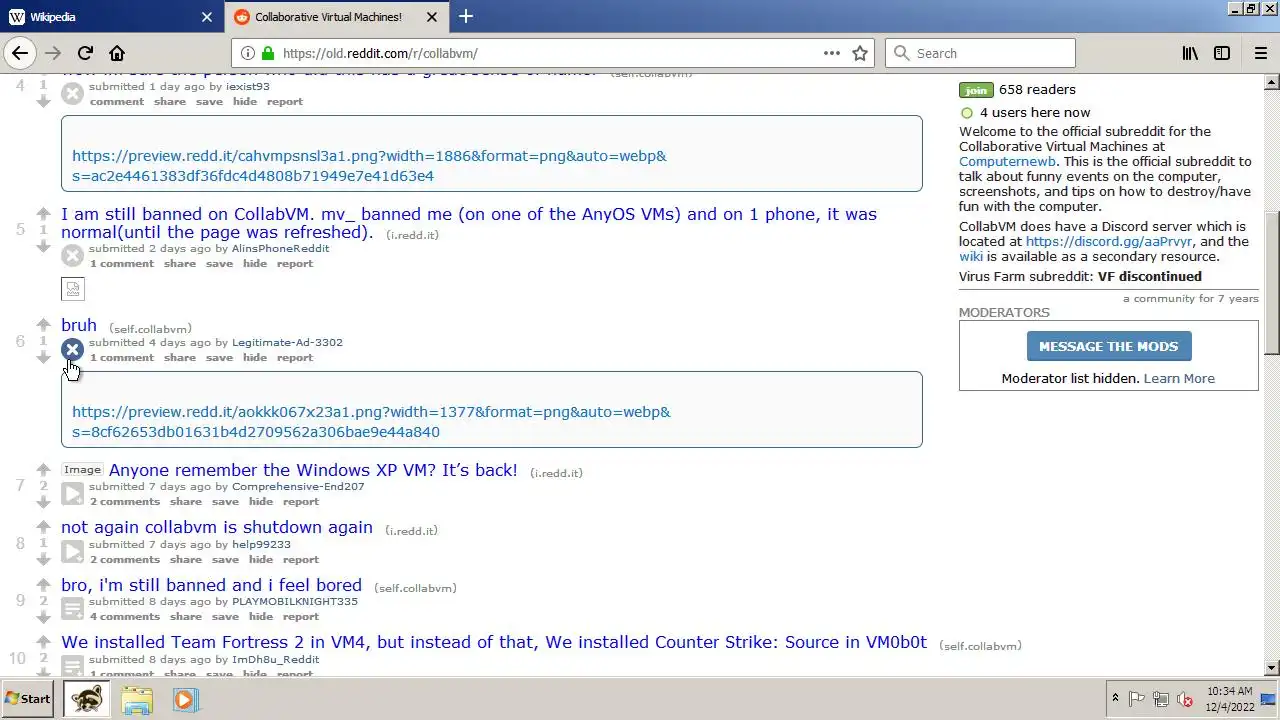The width and height of the screenshot is (1280, 720).
Task: Open 'Anyone remember the Windows XP VM?' post
Action: point(313,470)
